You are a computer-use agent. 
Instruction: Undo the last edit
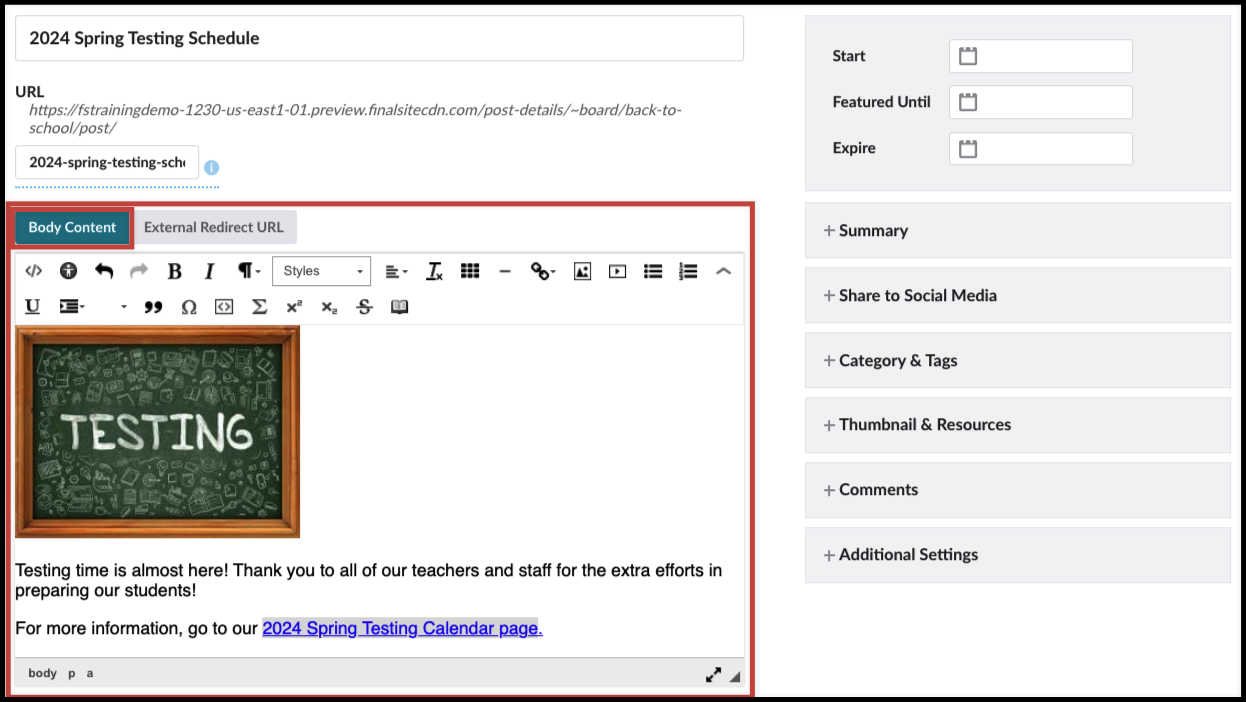point(104,271)
